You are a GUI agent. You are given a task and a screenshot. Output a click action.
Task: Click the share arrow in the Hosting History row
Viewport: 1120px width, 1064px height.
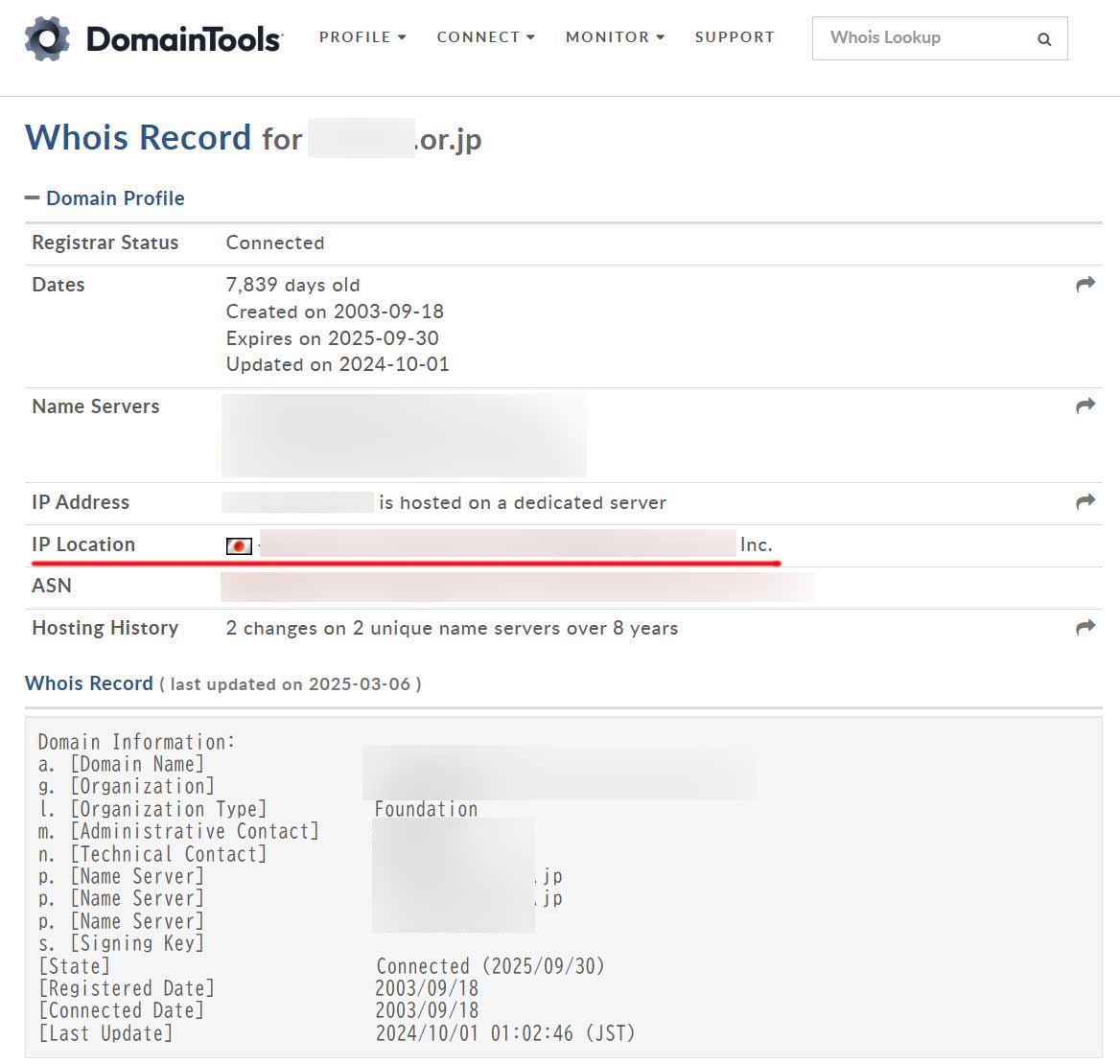[x=1085, y=627]
